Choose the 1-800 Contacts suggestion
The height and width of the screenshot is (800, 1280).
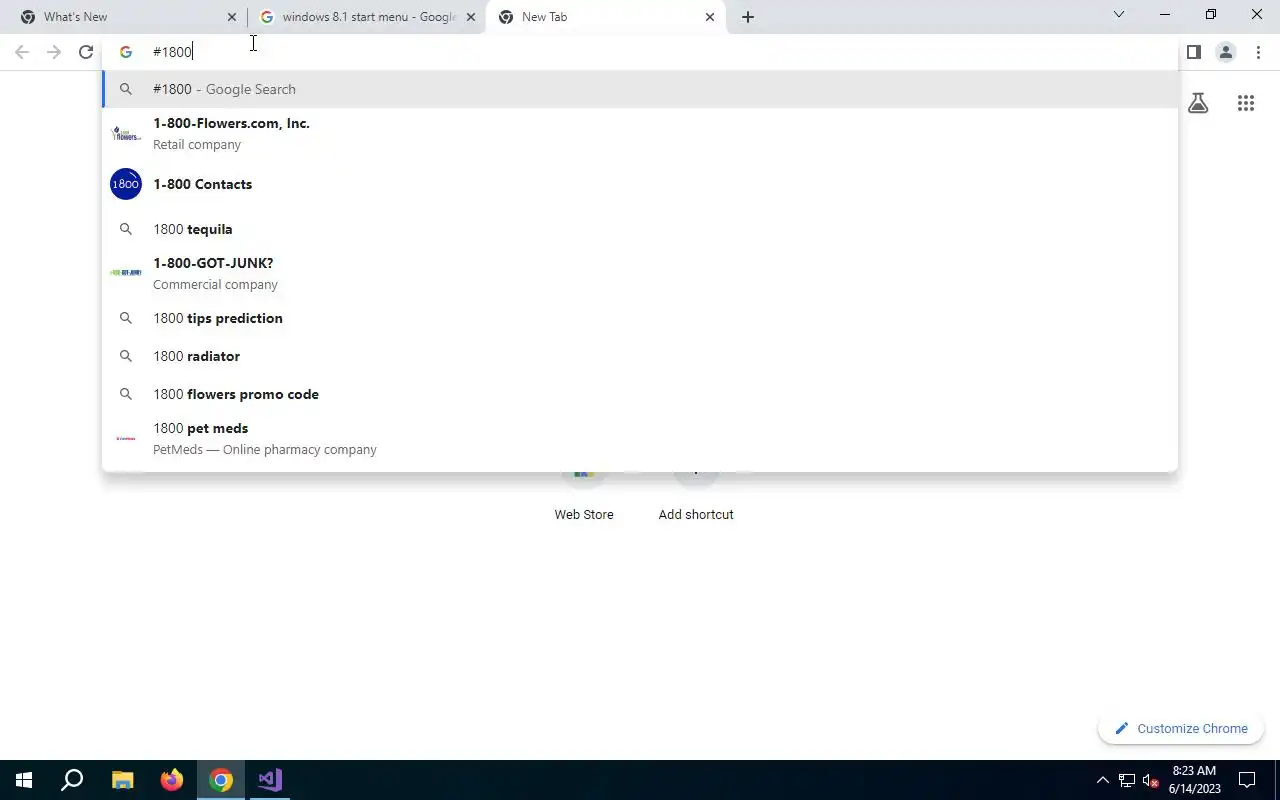coord(640,184)
